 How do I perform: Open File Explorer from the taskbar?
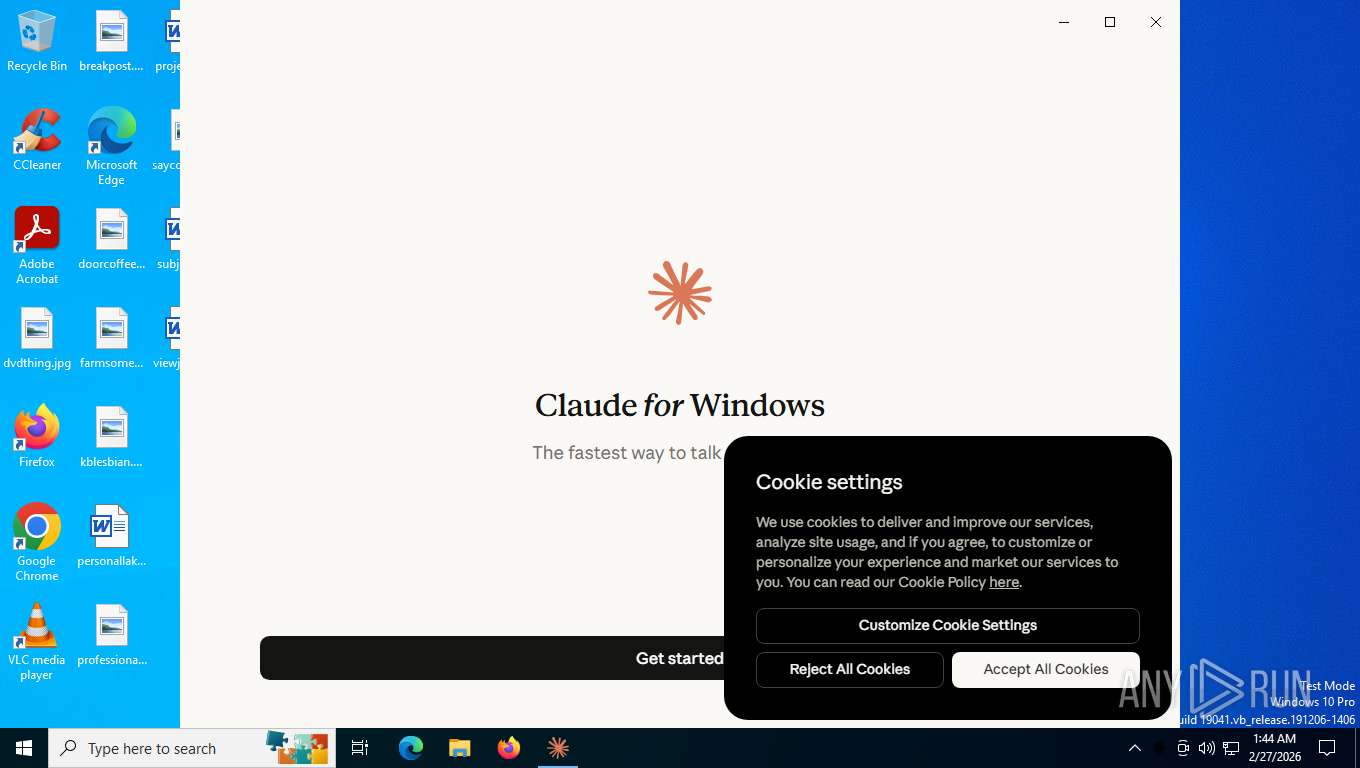pos(460,748)
